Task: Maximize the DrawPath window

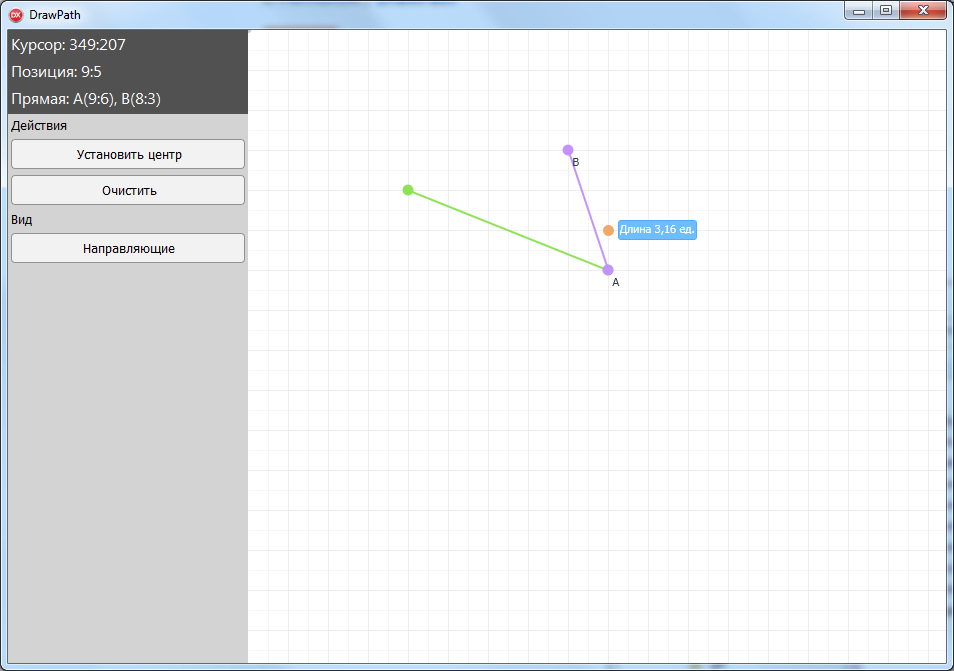Action: [x=886, y=10]
